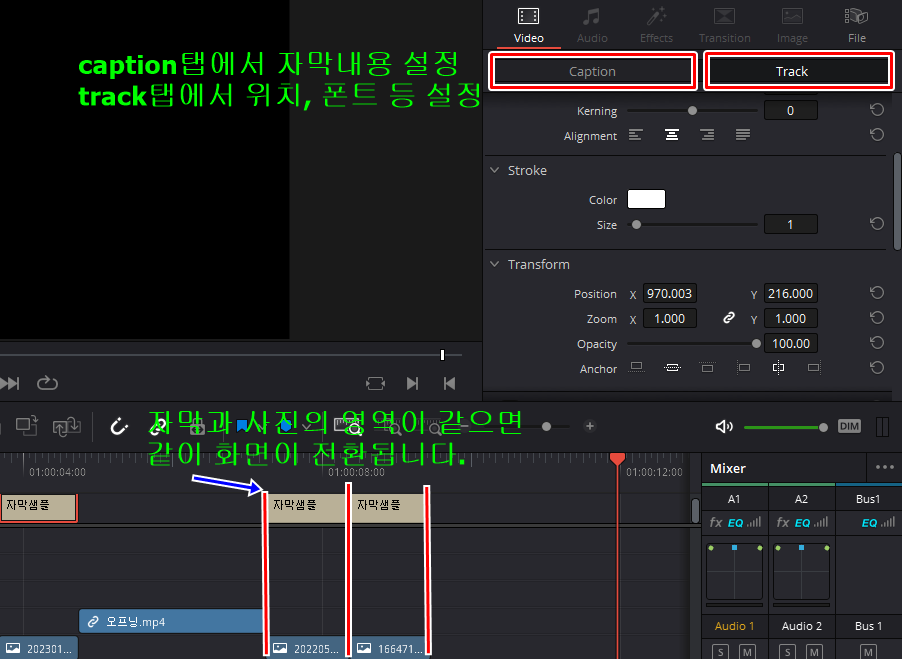Open the Image panel
This screenshot has width=902, height=659.
pos(792,22)
